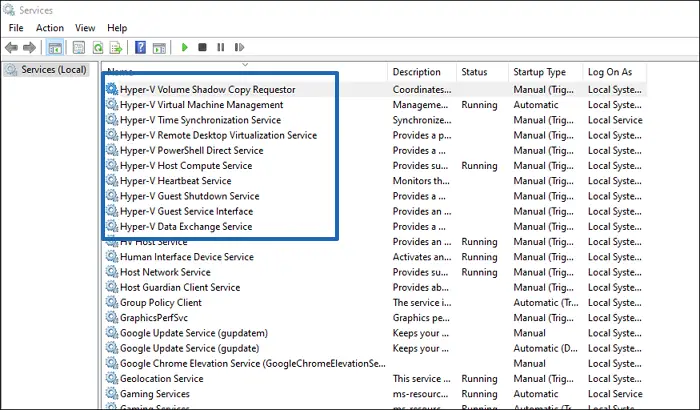Click gear icon of Hyper-V Data Exchange Service
700x410 pixels.
point(112,226)
